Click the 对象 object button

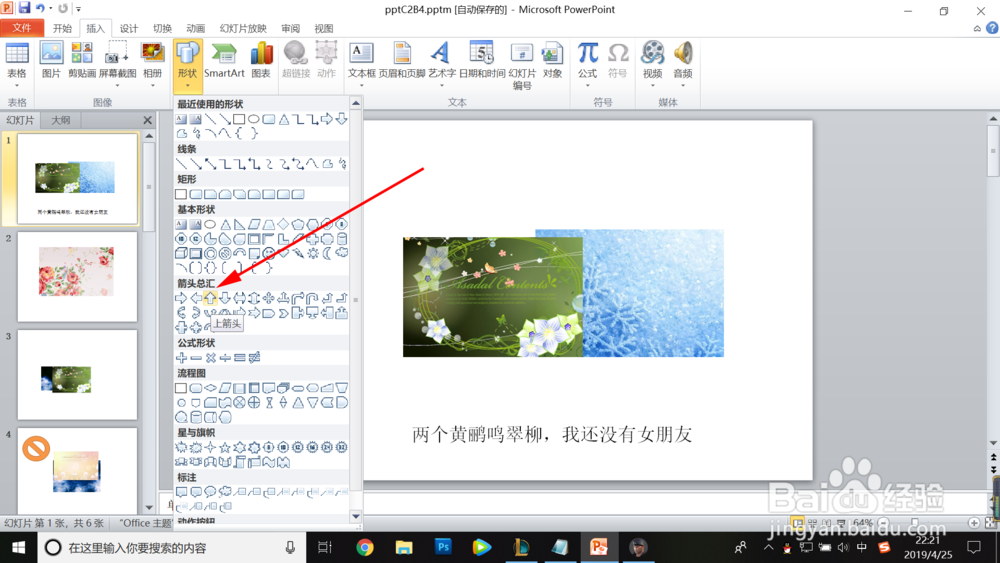pos(552,60)
